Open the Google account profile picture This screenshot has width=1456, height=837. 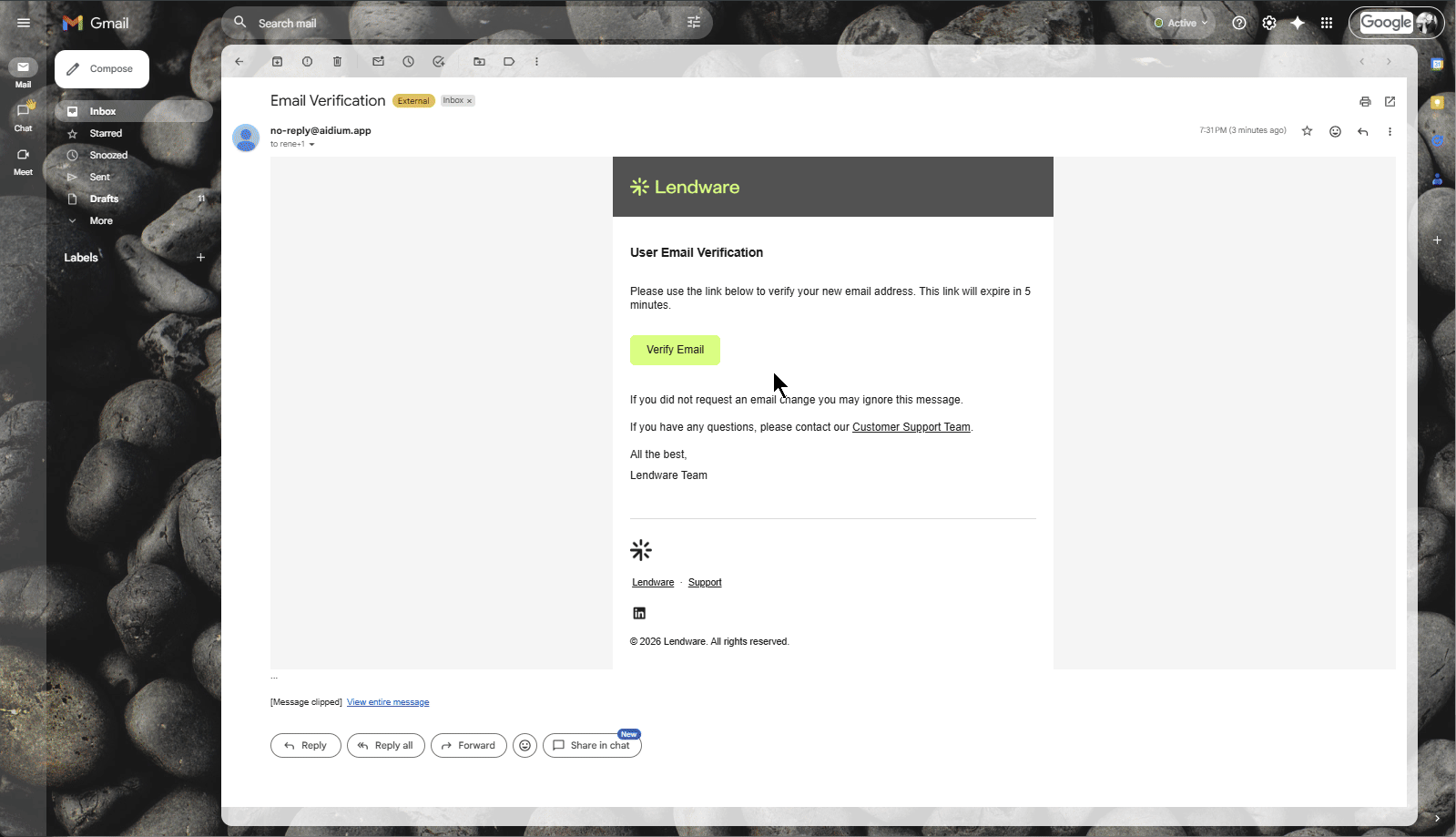click(x=1427, y=23)
